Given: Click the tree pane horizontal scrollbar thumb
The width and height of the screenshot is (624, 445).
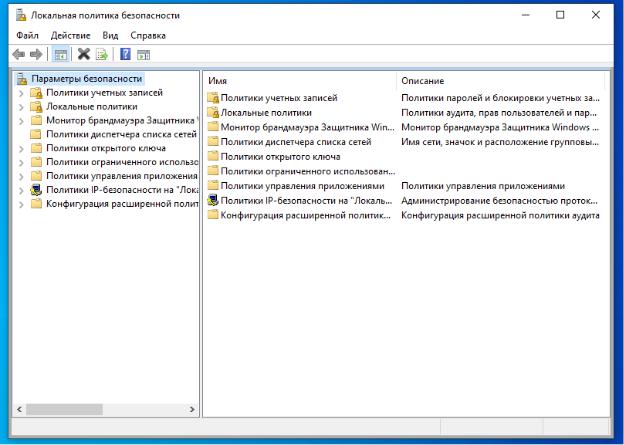Looking at the screenshot, I should [64, 409].
